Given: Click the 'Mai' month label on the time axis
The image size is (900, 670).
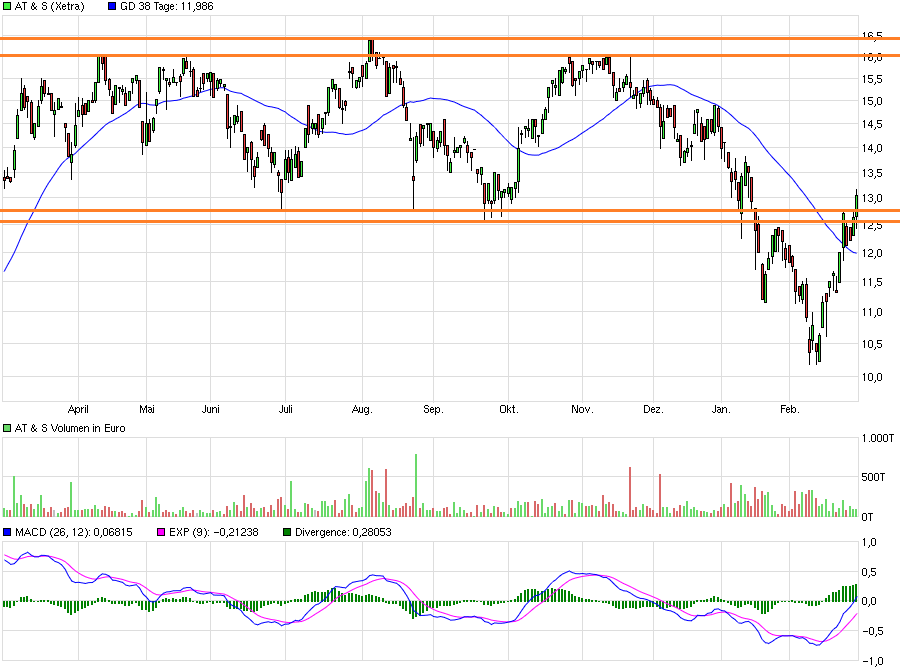Looking at the screenshot, I should 147,409.
